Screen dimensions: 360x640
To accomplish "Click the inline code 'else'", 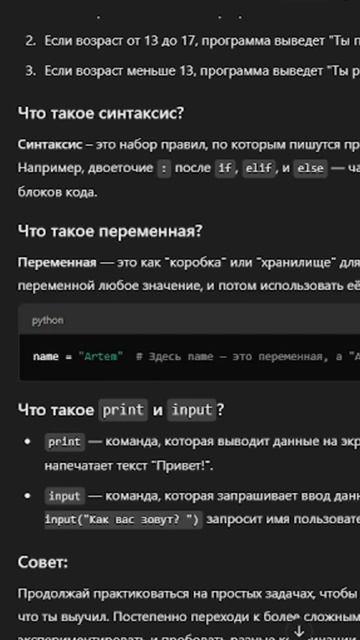I will pos(311,168).
